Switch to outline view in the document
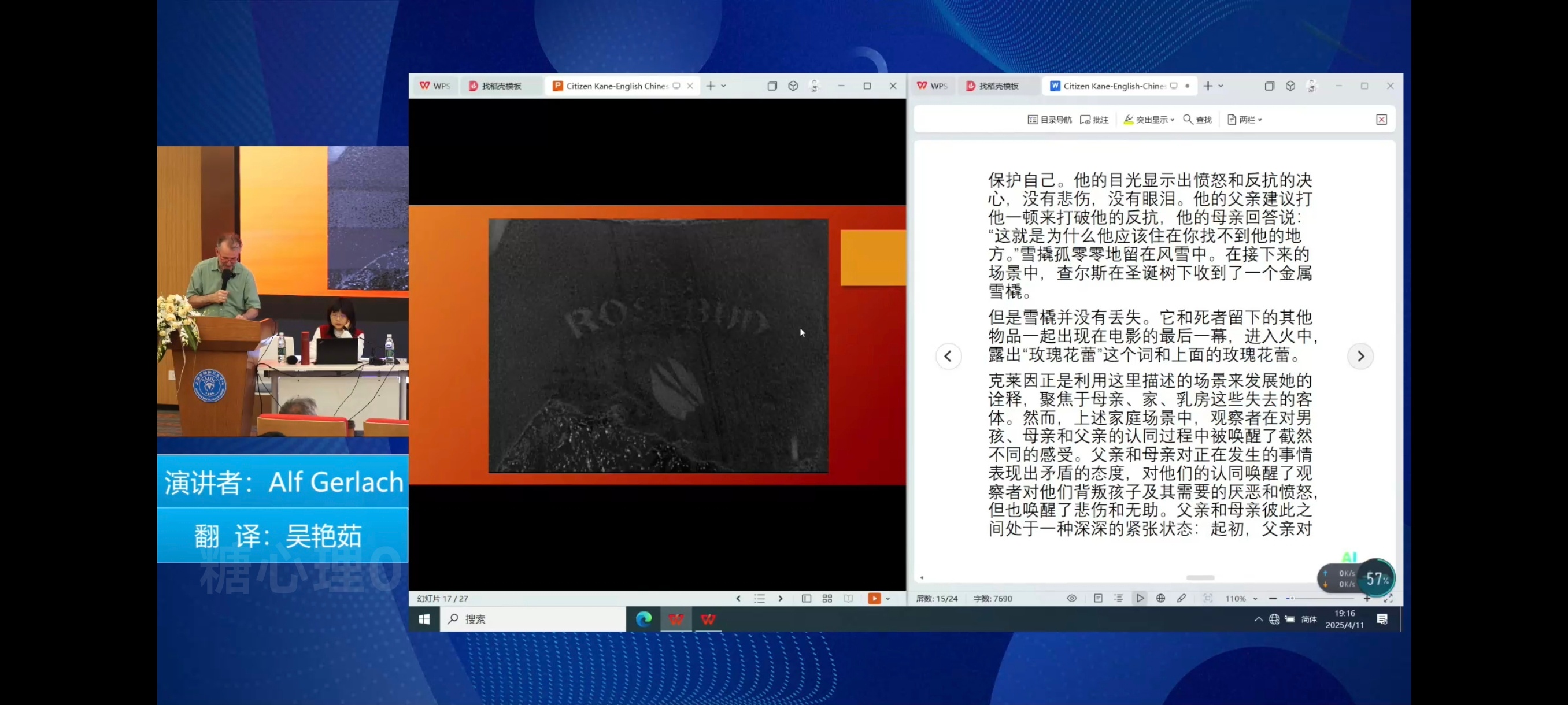The height and width of the screenshot is (705, 1568). pos(1119,599)
